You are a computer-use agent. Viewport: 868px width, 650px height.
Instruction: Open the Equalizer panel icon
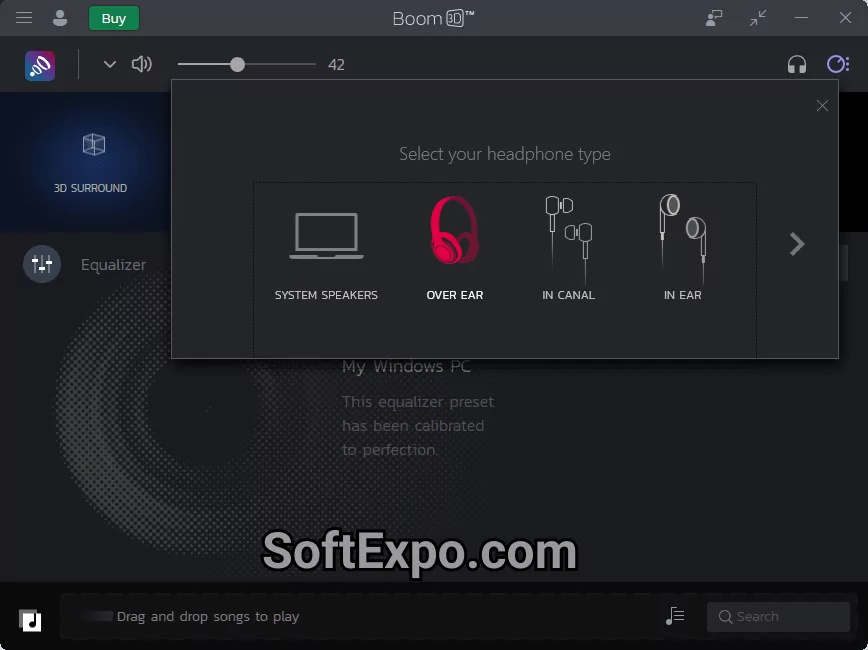coord(41,264)
